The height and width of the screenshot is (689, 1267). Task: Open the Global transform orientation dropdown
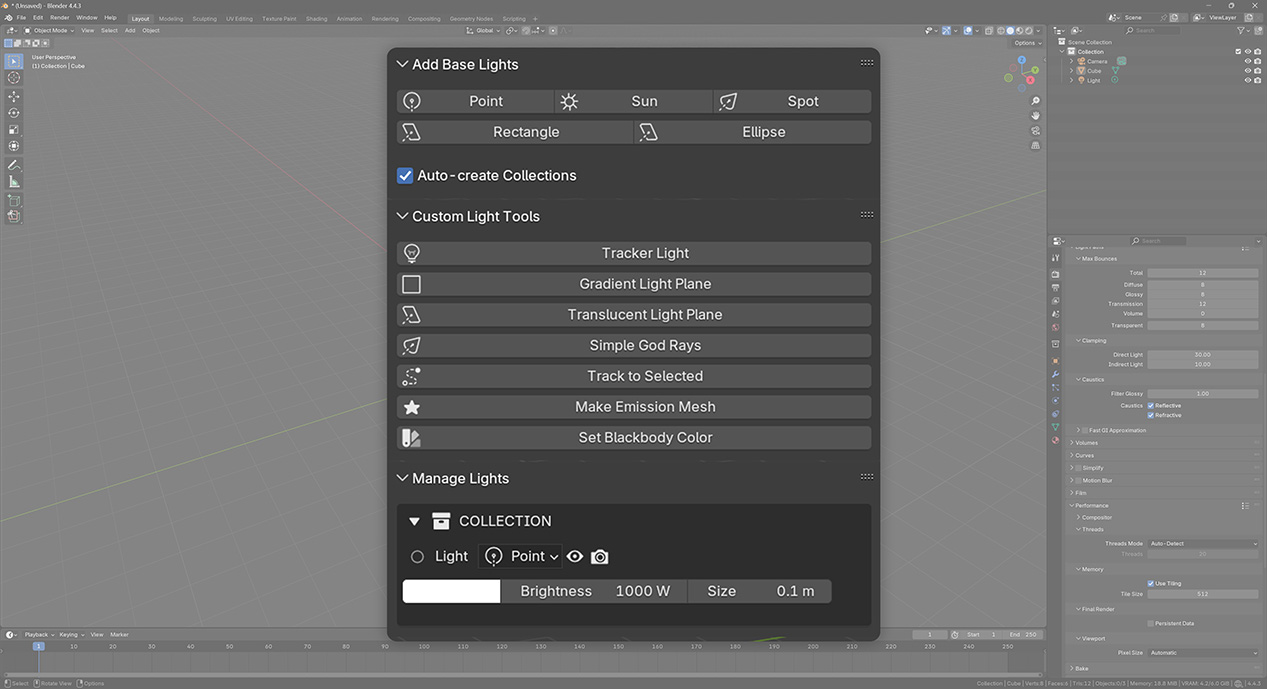[x=483, y=30]
